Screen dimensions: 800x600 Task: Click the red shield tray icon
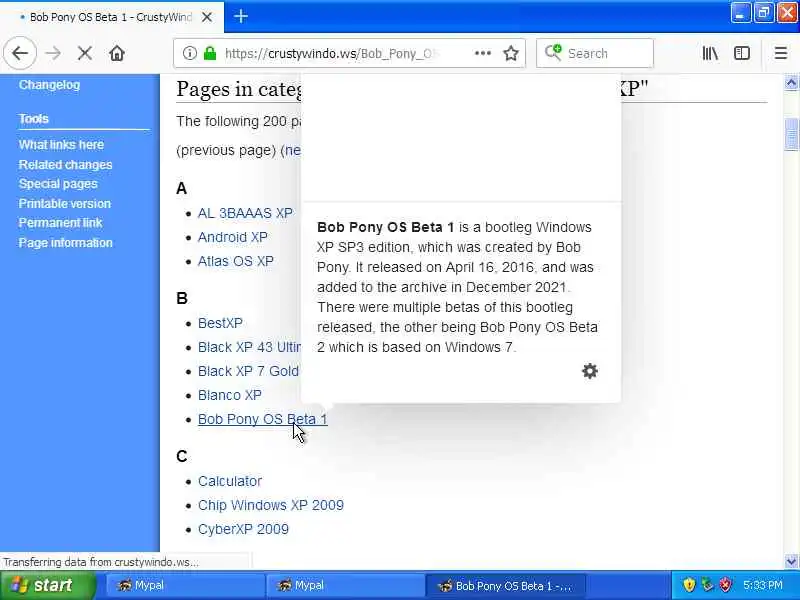pos(726,585)
